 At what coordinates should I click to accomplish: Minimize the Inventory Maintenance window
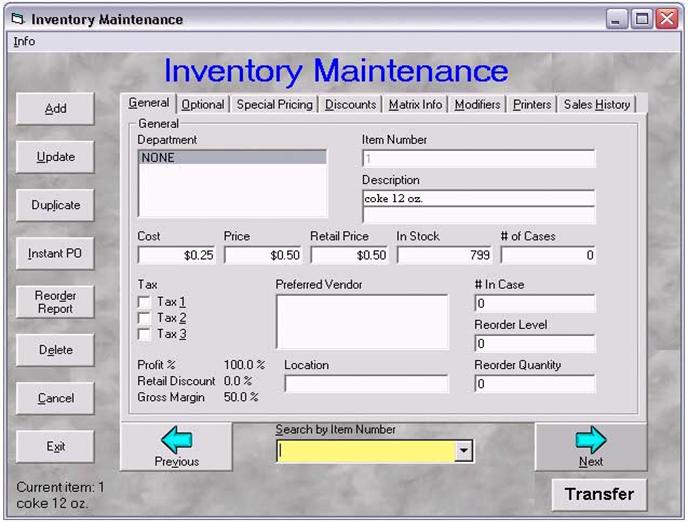click(x=616, y=19)
